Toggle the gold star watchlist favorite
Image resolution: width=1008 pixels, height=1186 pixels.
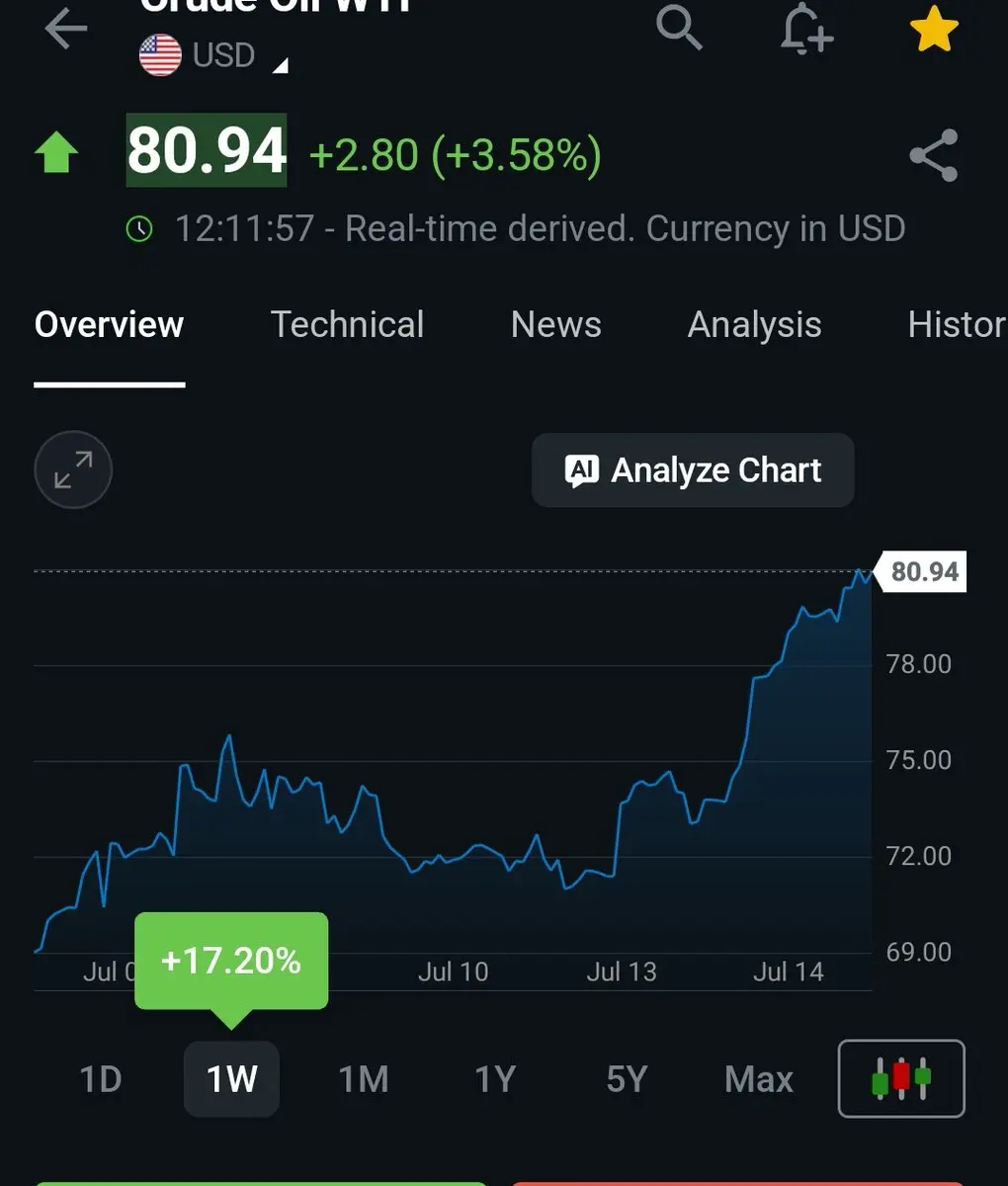coord(933,28)
